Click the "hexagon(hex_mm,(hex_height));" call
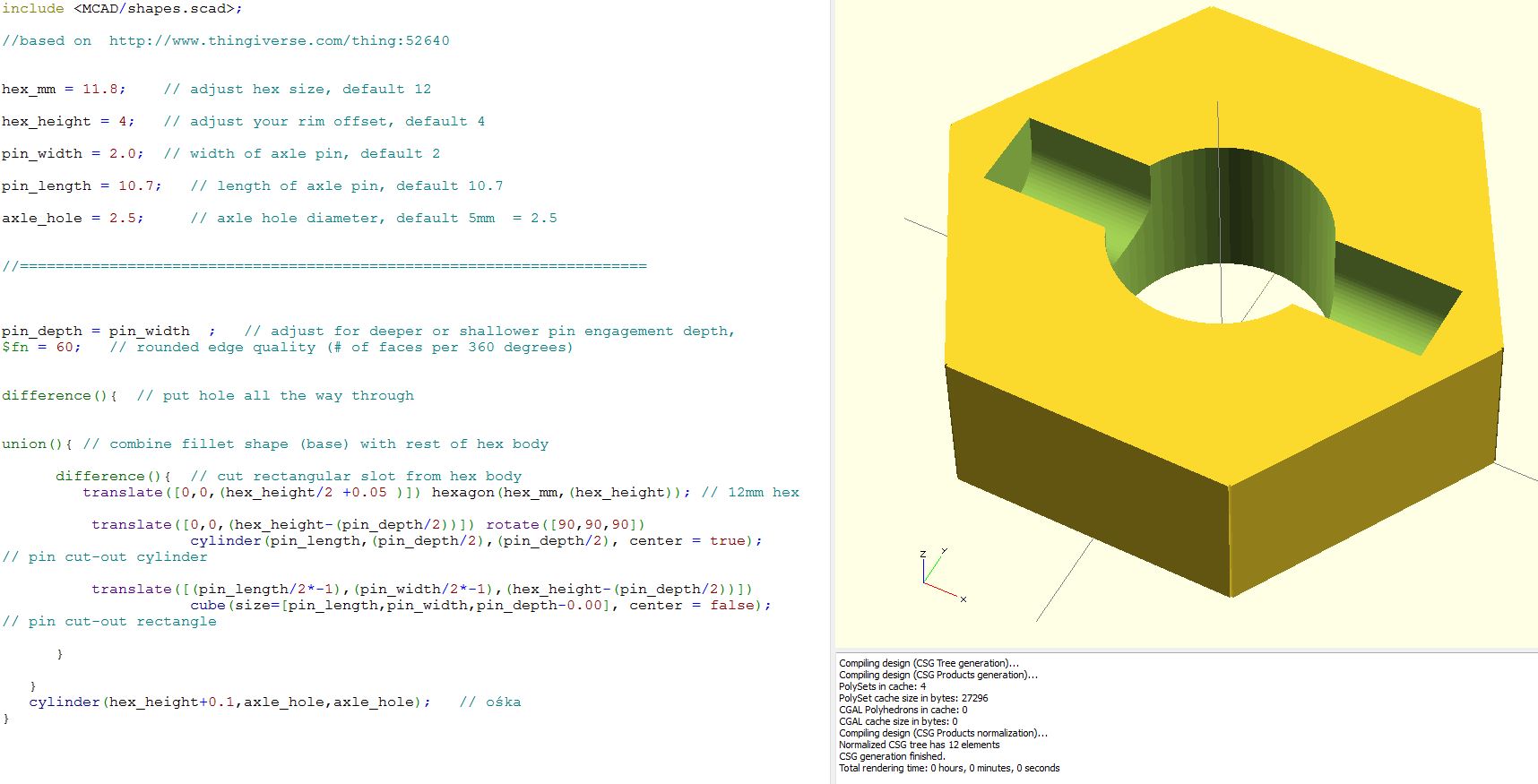This screenshot has height=784, width=1538. (x=561, y=492)
